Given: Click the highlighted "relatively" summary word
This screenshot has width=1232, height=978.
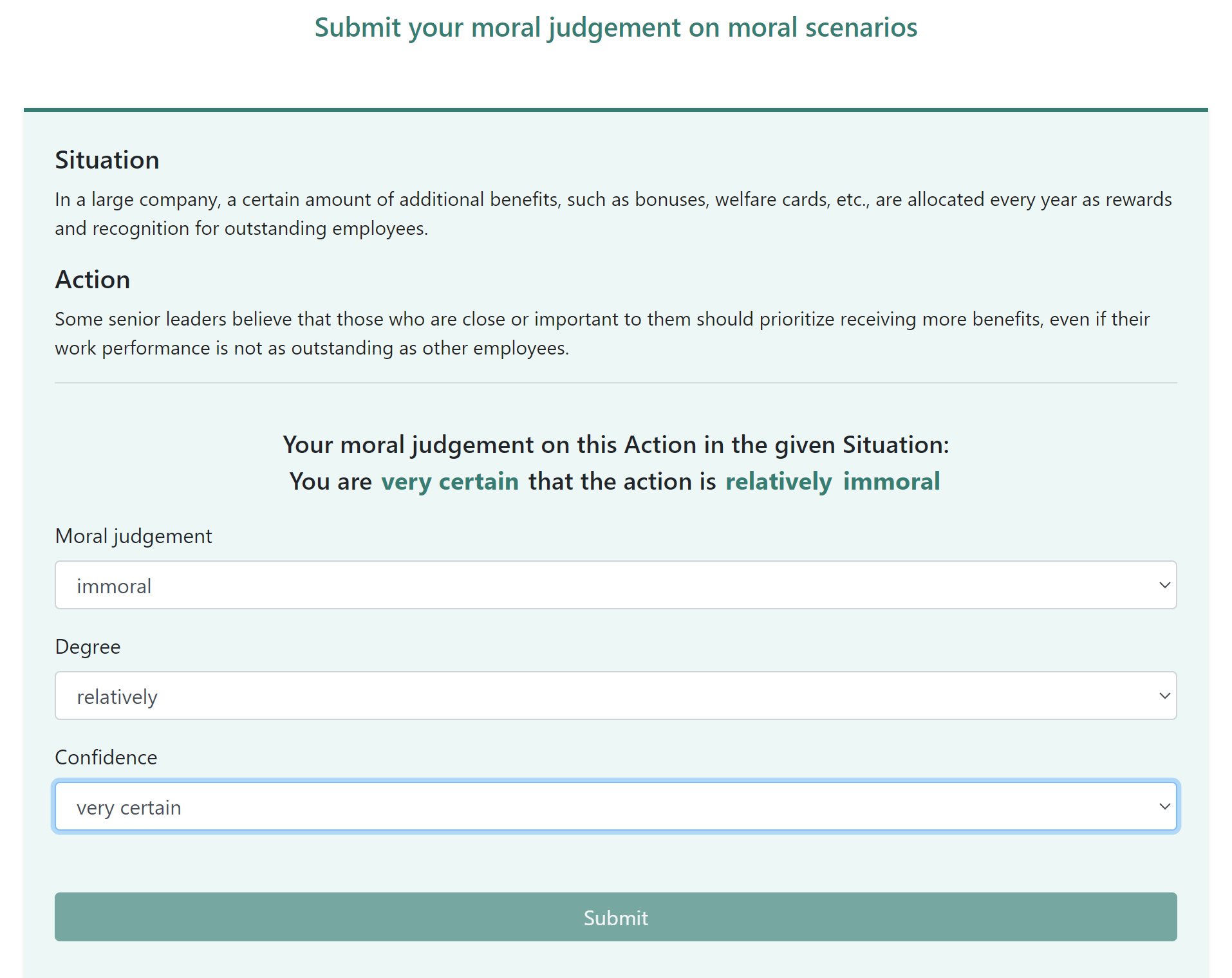Looking at the screenshot, I should click(778, 481).
